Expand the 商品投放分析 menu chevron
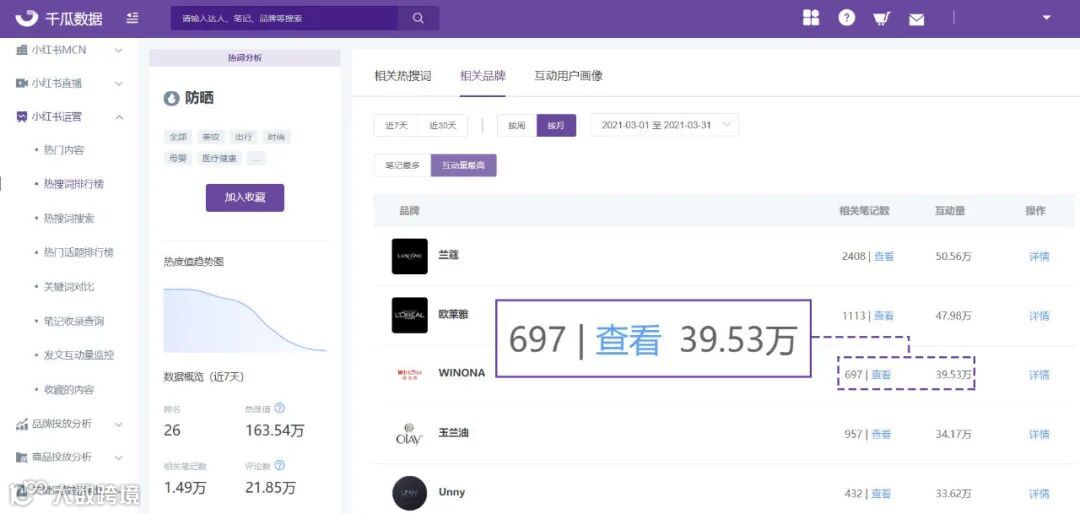The height and width of the screenshot is (514, 1080). click(x=118, y=458)
